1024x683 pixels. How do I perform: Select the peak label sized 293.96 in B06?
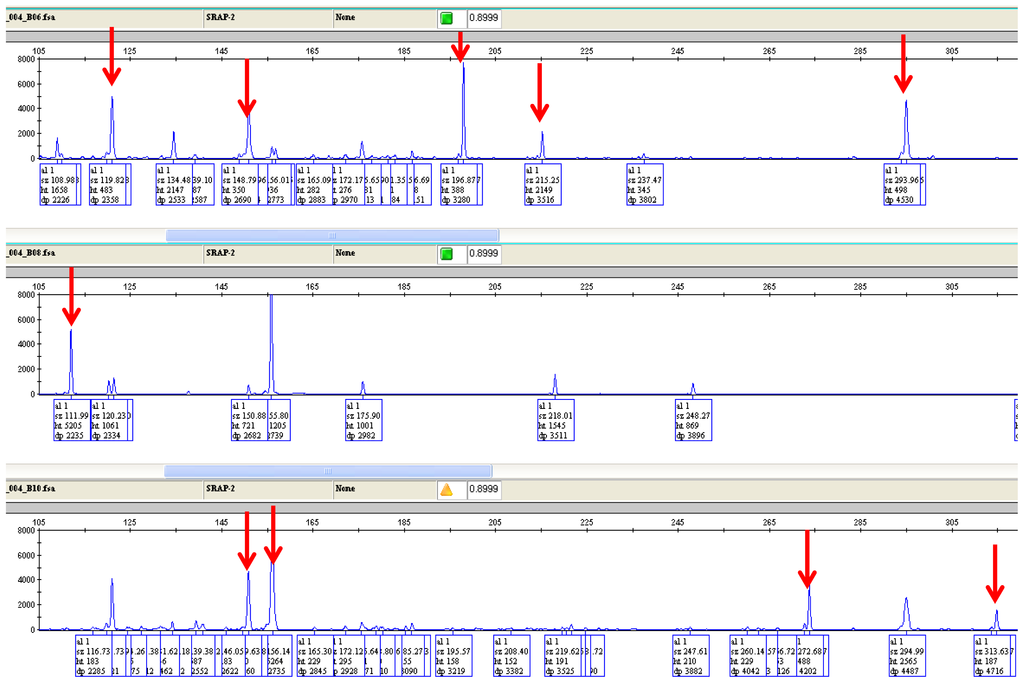click(x=904, y=185)
